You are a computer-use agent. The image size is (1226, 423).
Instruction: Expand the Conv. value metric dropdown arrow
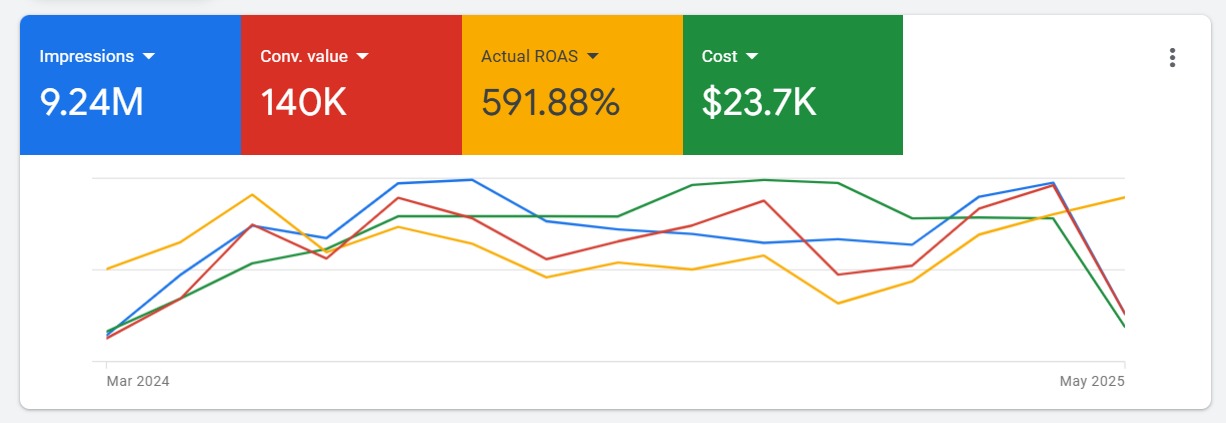click(x=363, y=57)
